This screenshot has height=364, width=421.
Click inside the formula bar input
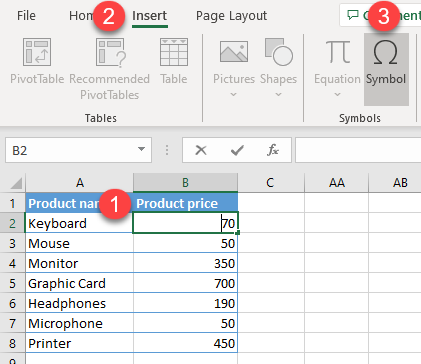coord(358,150)
